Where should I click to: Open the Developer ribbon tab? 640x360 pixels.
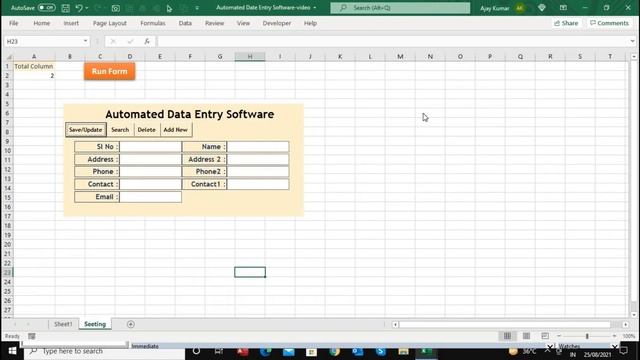pyautogui.click(x=277, y=23)
